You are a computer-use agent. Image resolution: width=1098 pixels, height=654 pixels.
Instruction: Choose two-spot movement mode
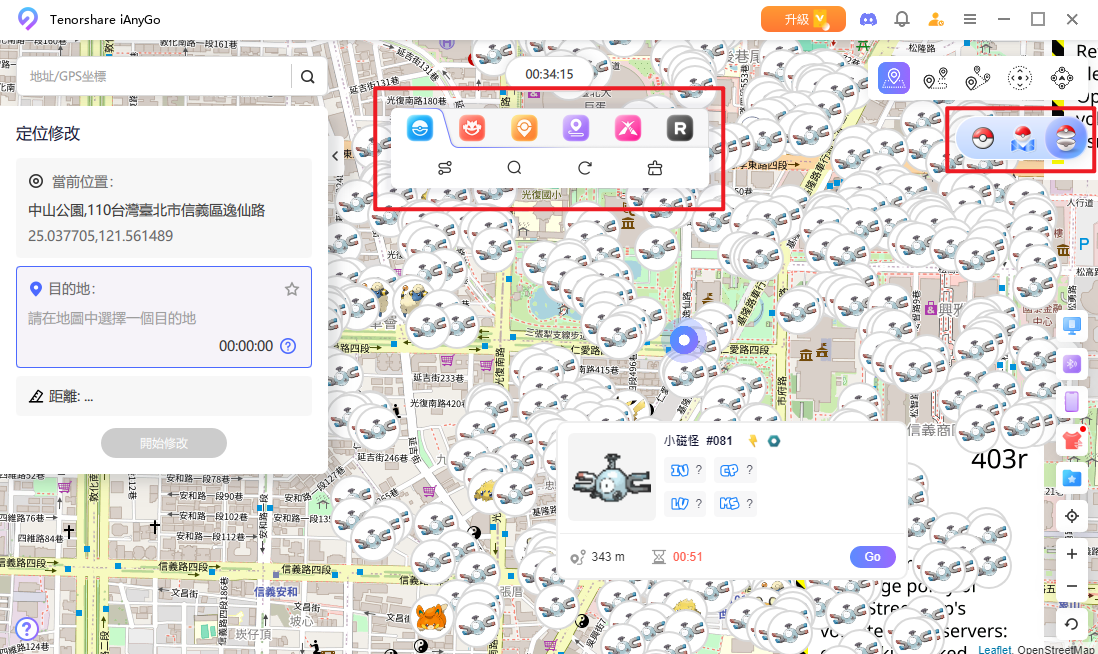(x=936, y=78)
